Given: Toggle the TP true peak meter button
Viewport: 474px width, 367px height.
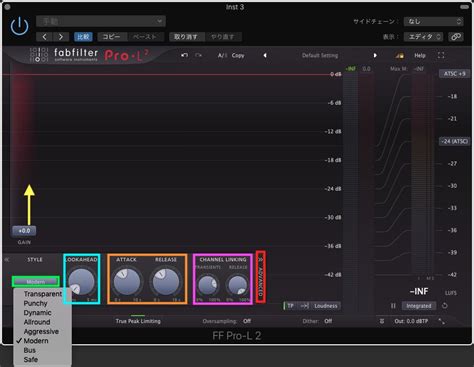Looking at the screenshot, I should tap(290, 306).
